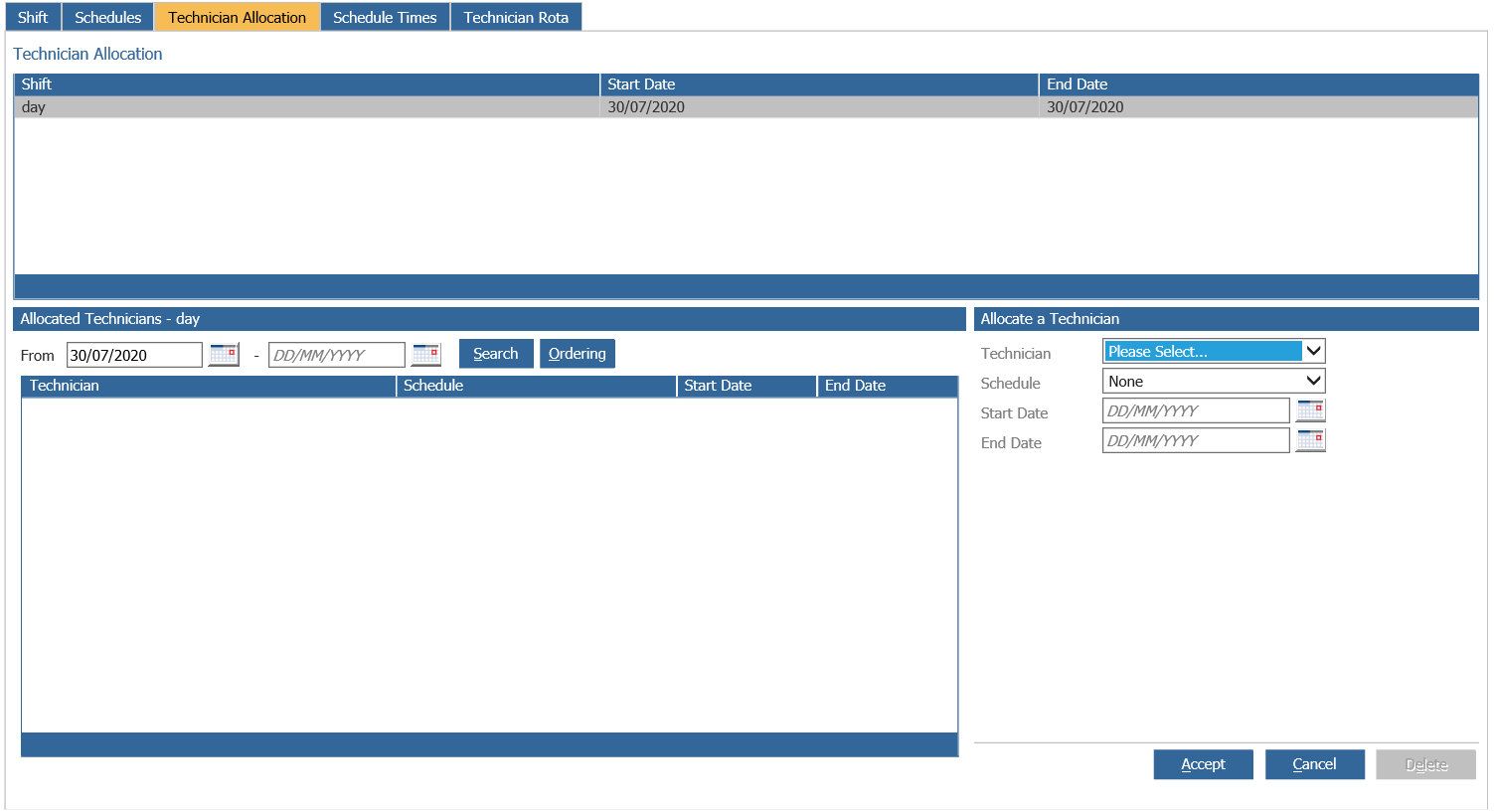Select the 'day' shift row
The image size is (1494, 812).
coord(747,107)
